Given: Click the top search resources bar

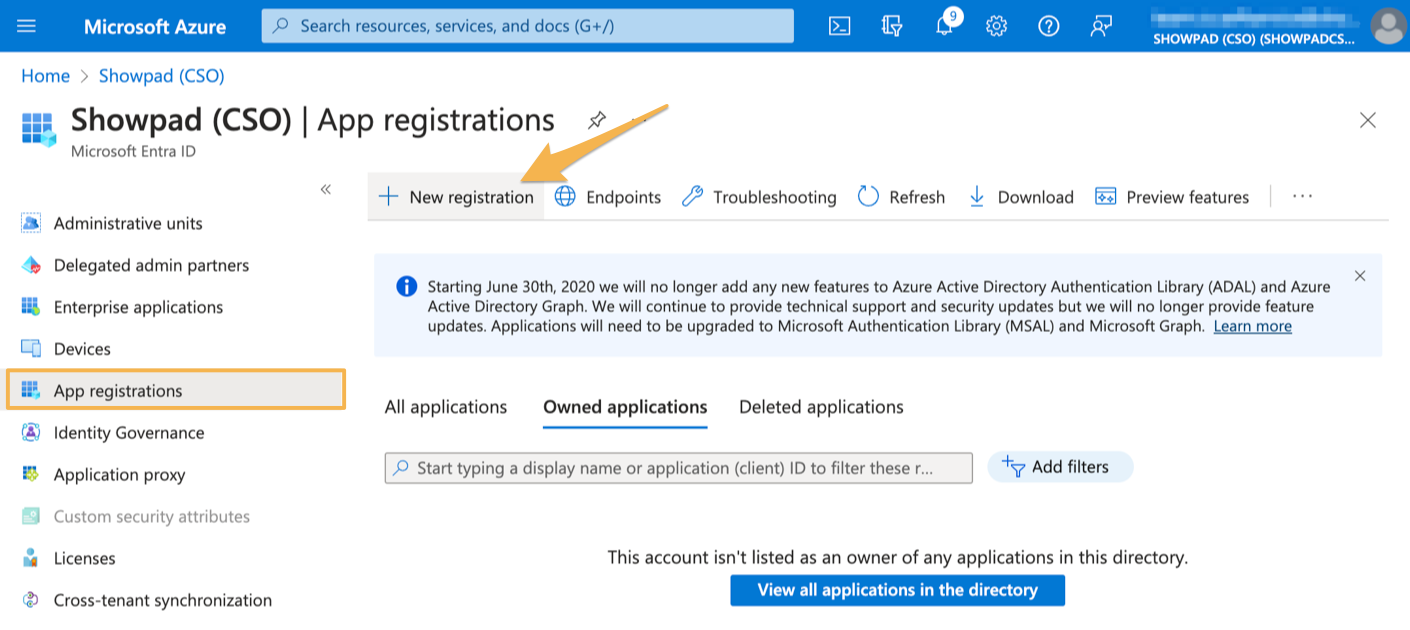Looking at the screenshot, I should (528, 26).
